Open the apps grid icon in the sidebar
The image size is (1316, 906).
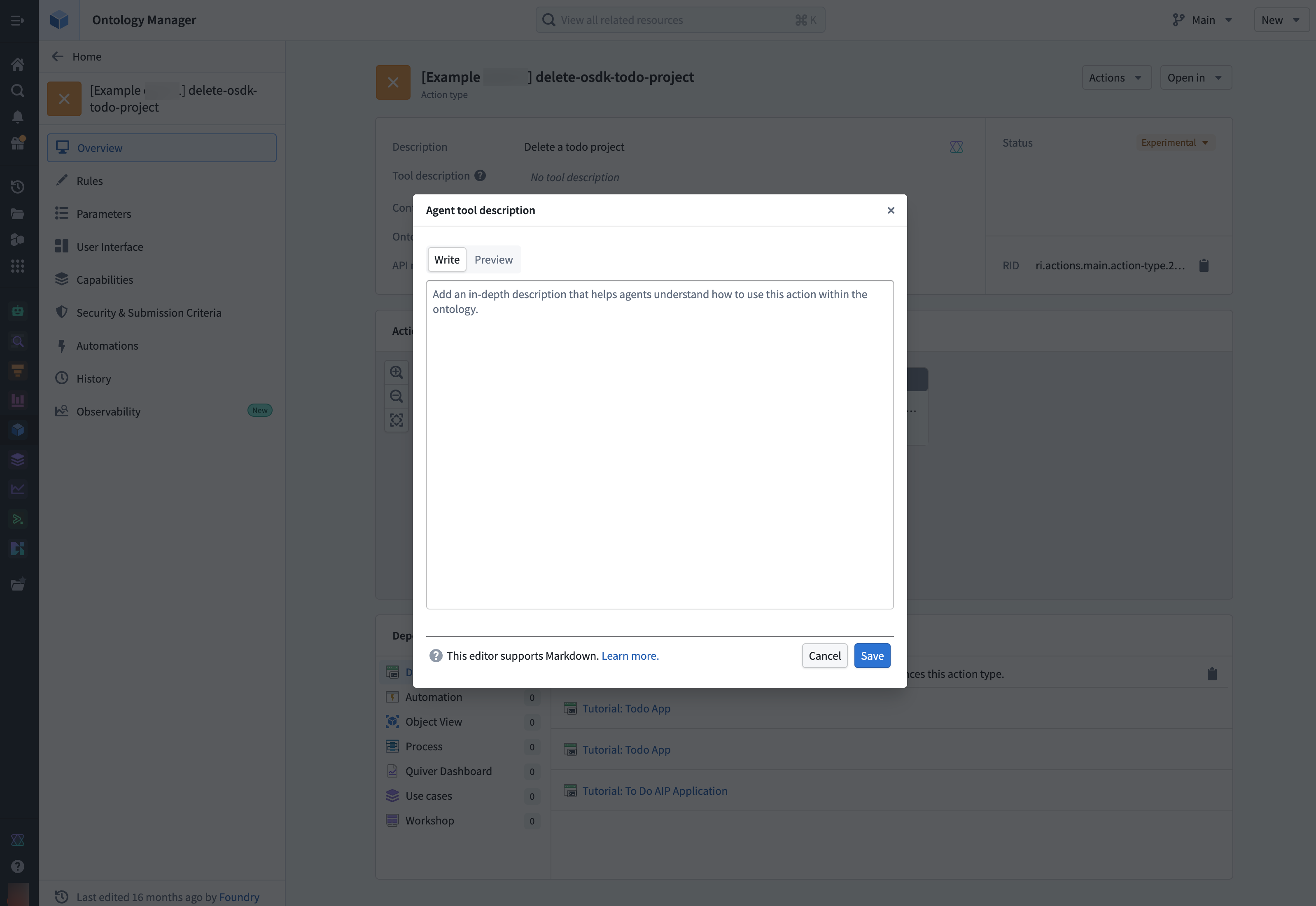[x=18, y=266]
